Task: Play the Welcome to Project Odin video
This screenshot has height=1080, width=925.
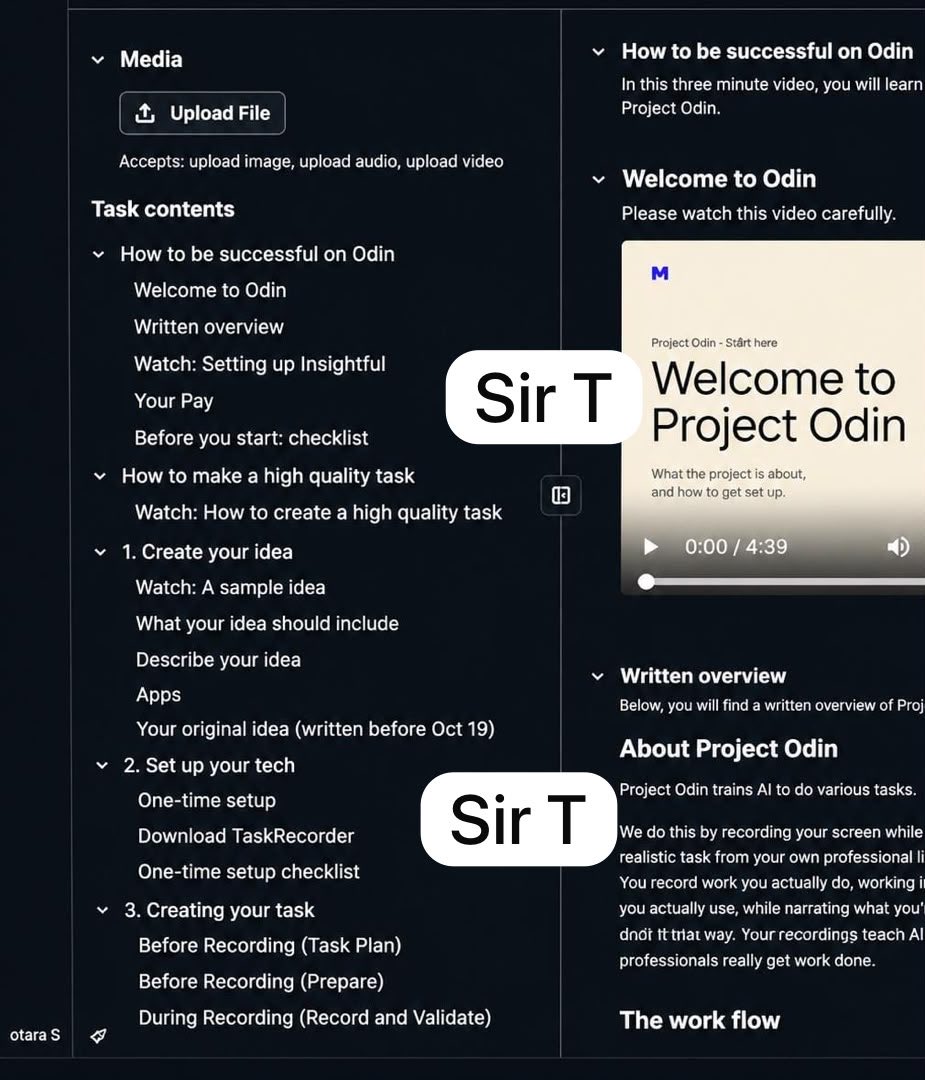Action: click(x=649, y=547)
